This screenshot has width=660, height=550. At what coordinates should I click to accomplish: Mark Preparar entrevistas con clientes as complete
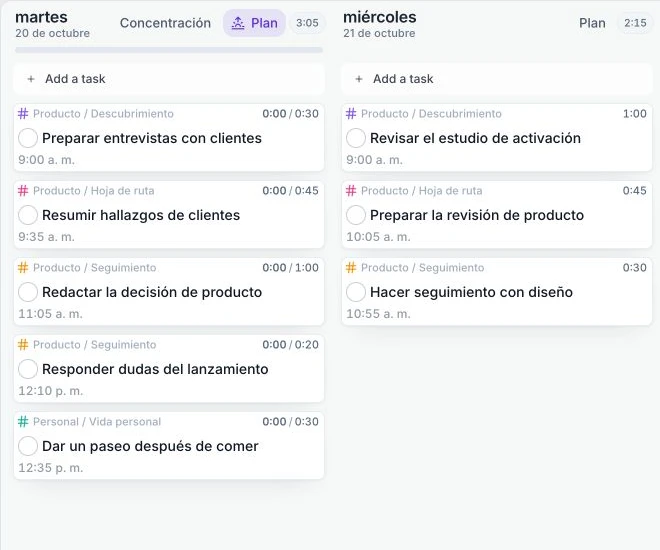[x=28, y=138]
